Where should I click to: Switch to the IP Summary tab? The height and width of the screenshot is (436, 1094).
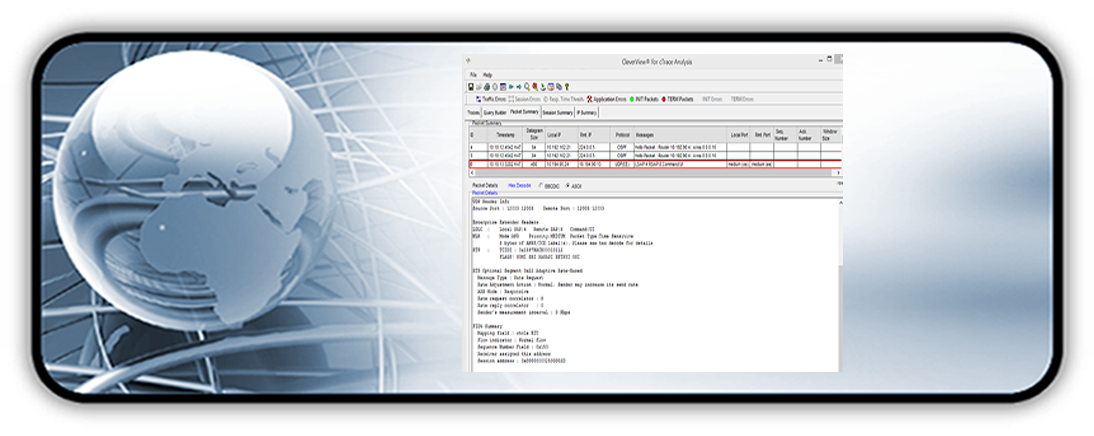[587, 112]
